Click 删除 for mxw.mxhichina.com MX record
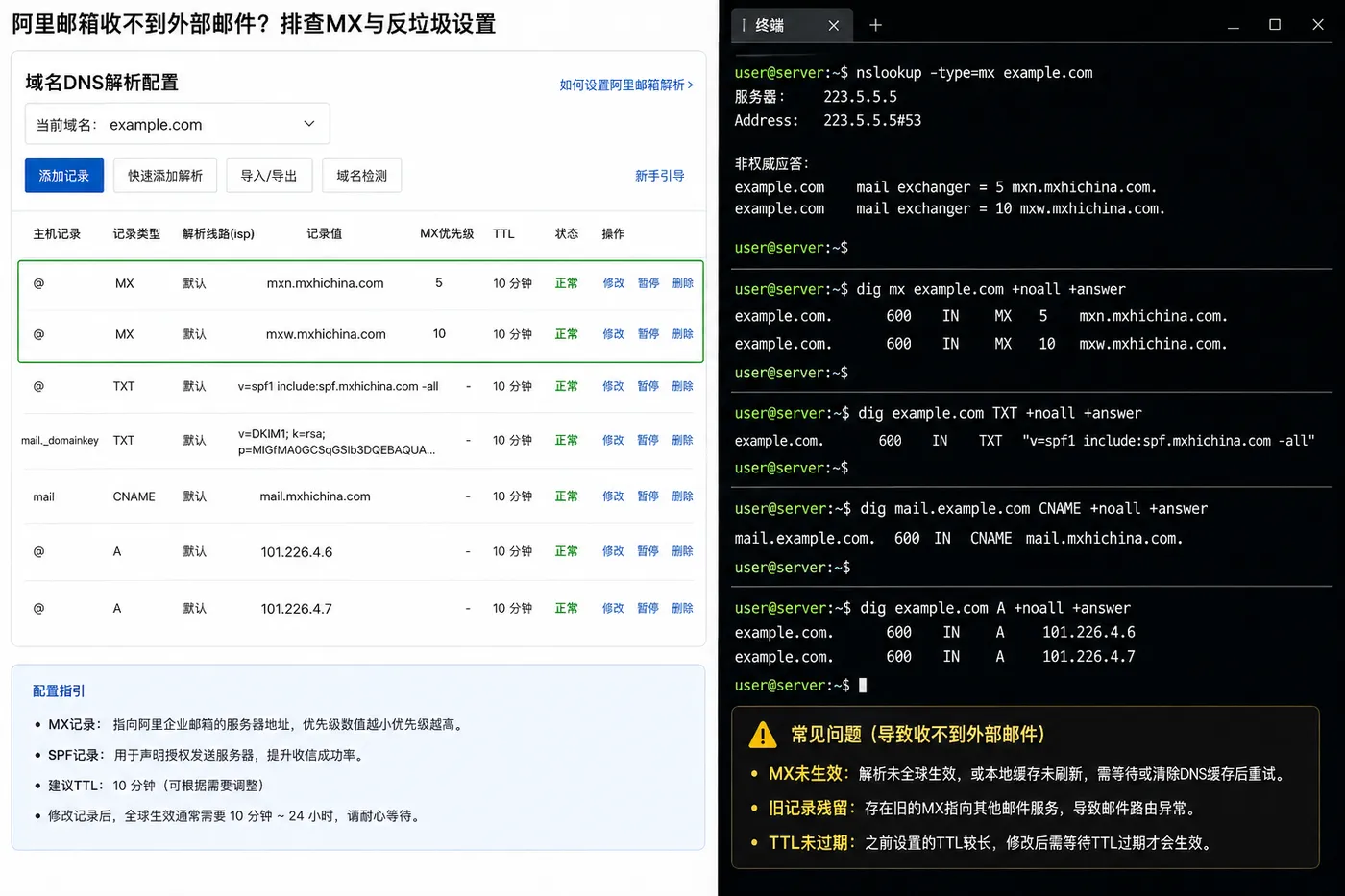Screen dimensions: 1345x896 point(683,334)
